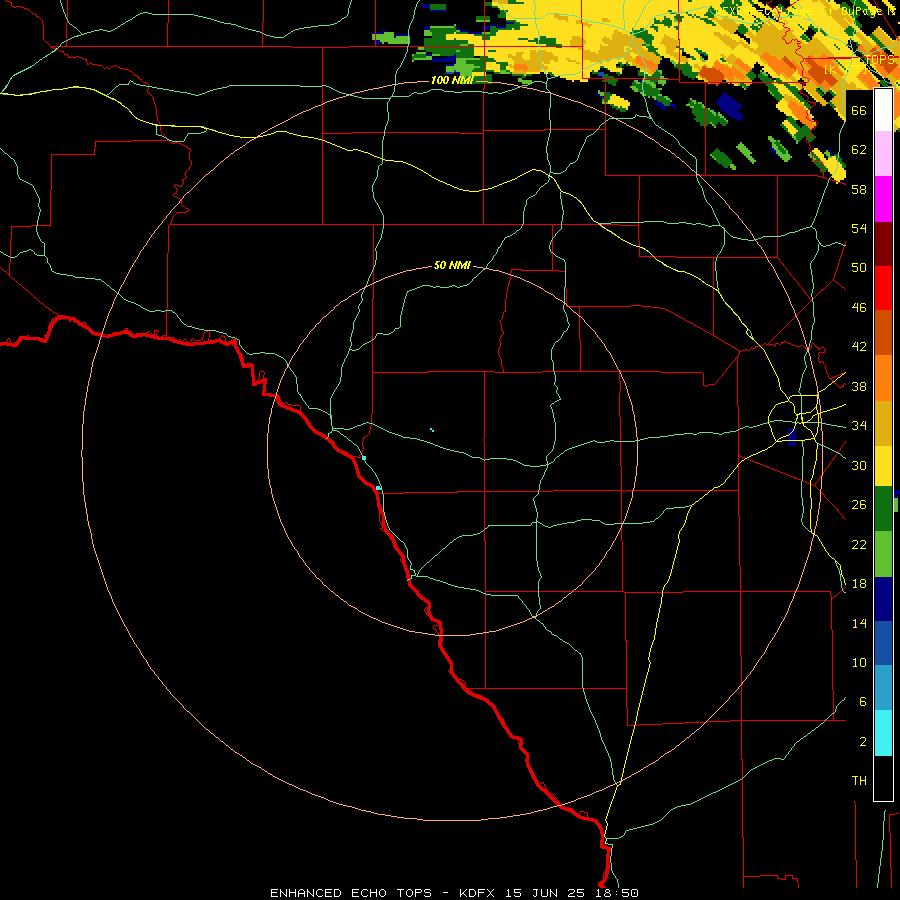This screenshot has height=900, width=900.
Task: Click the legend TH threshold label
Action: [x=859, y=781]
